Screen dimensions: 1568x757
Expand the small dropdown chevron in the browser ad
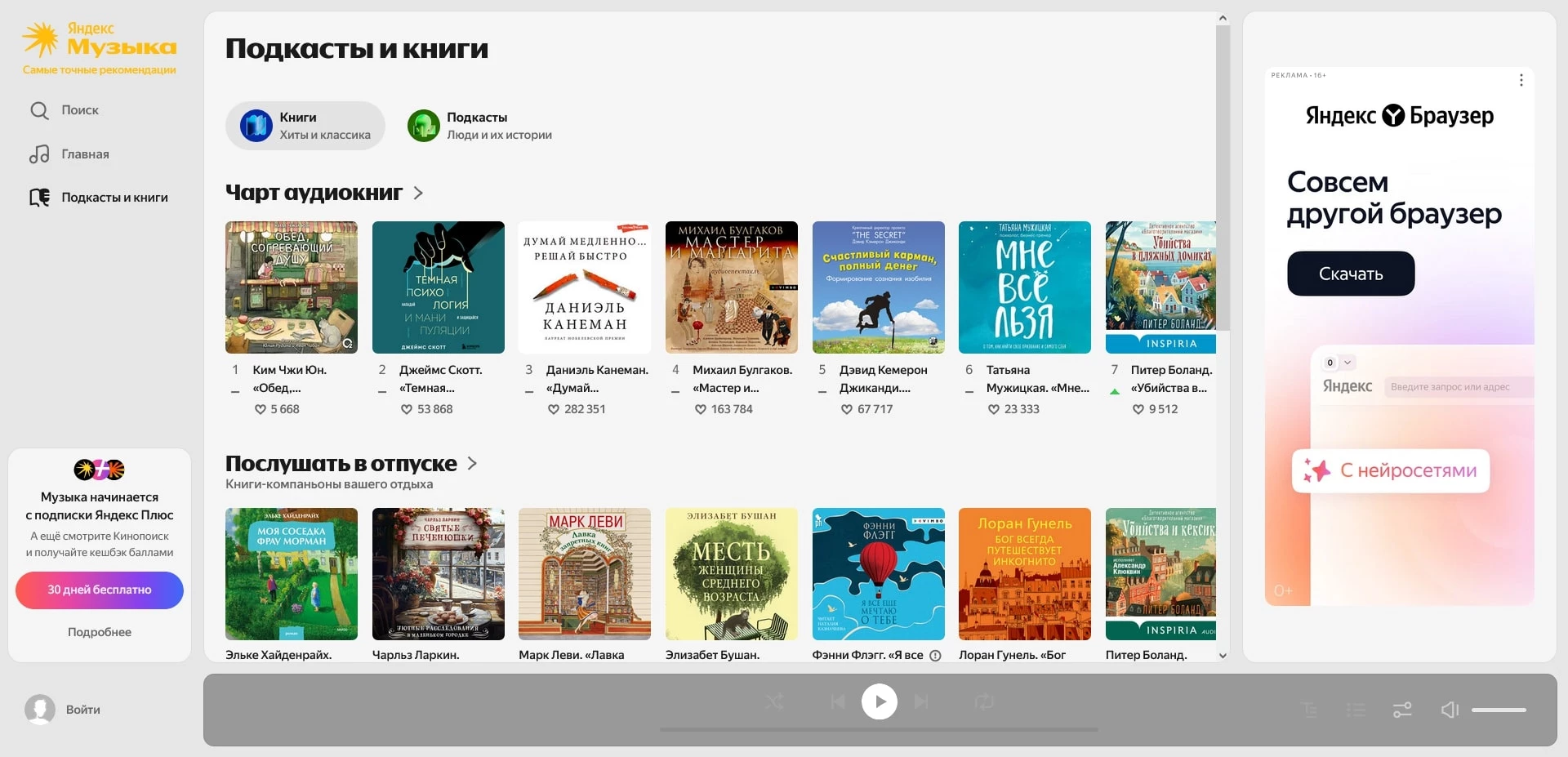click(1347, 363)
